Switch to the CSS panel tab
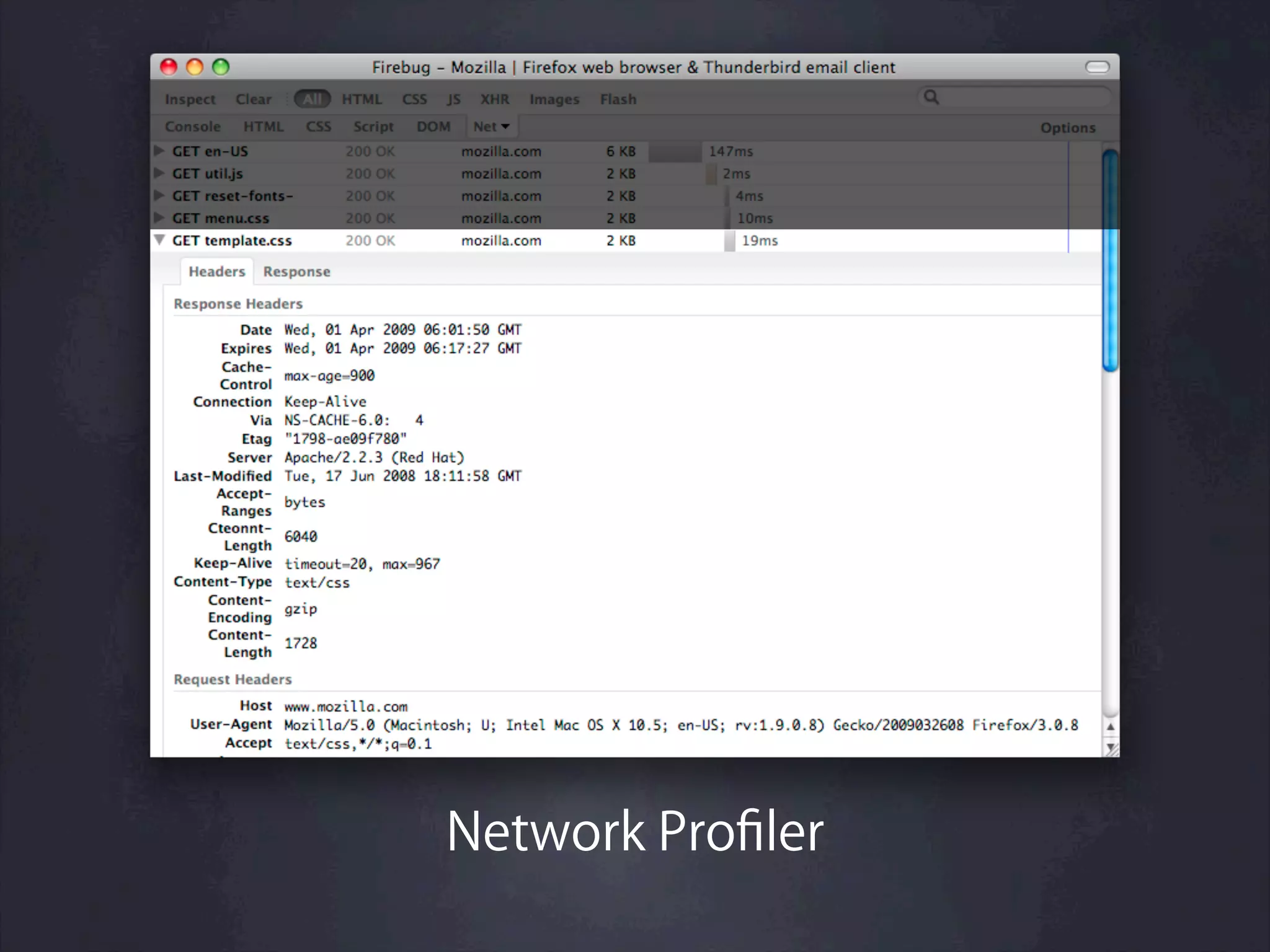 318,126
